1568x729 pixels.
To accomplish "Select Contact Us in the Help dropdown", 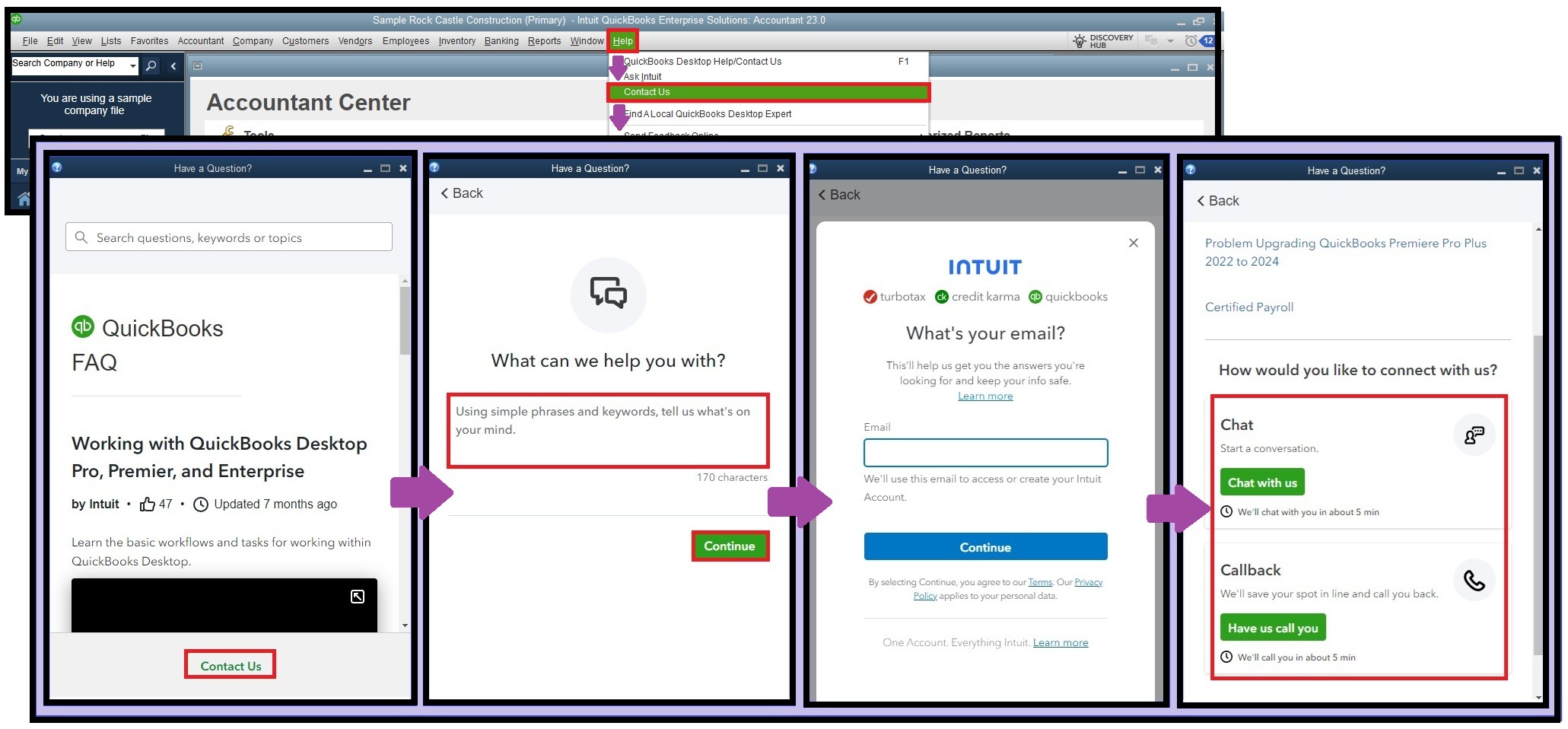I will (x=768, y=92).
